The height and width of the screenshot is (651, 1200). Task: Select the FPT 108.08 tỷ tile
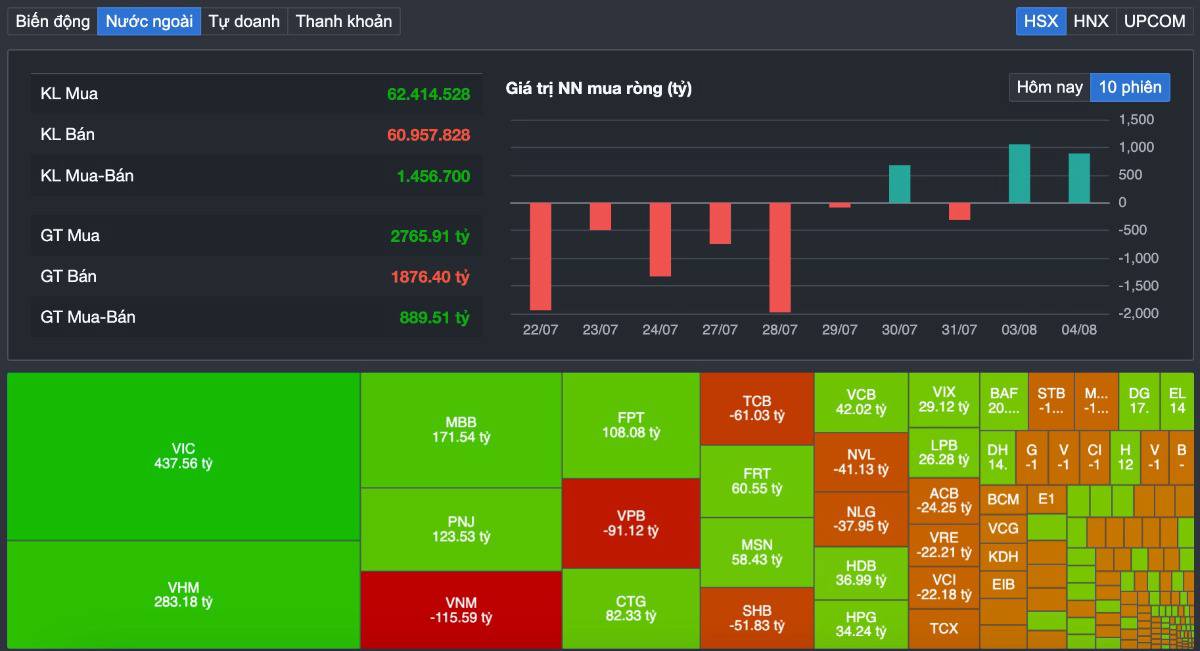631,426
